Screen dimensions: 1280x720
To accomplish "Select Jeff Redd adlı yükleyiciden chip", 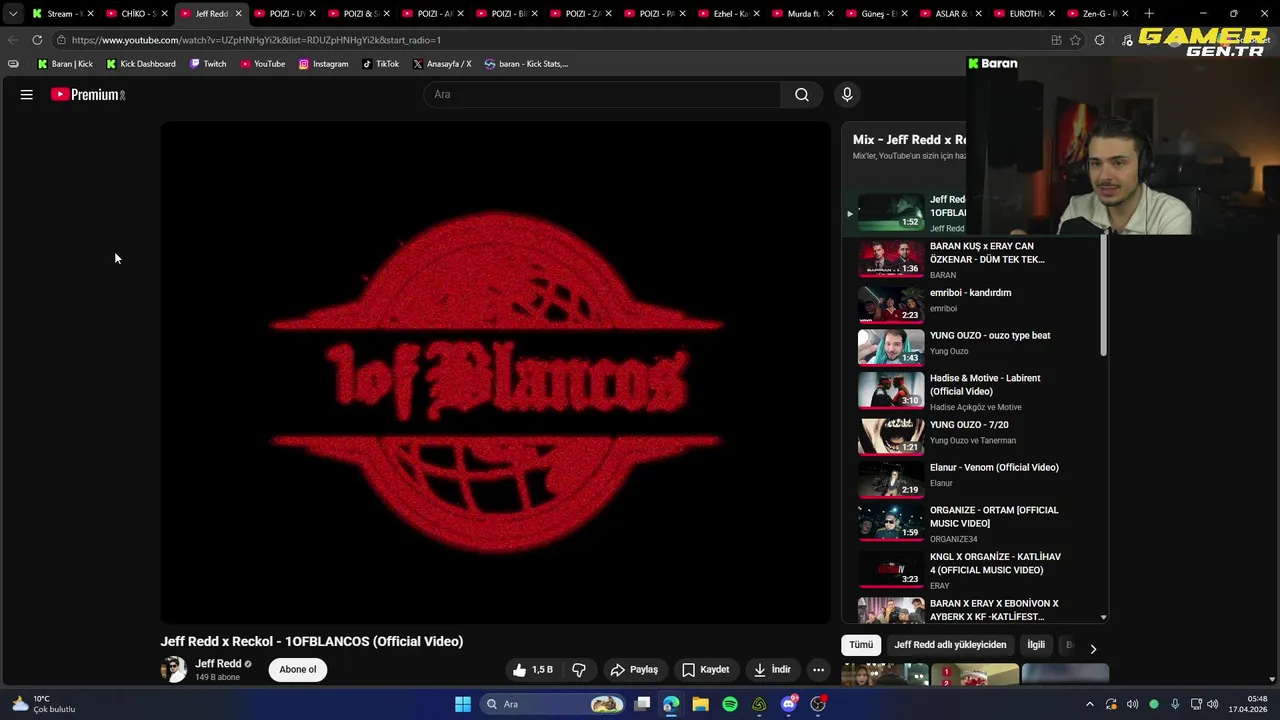I will click(950, 645).
